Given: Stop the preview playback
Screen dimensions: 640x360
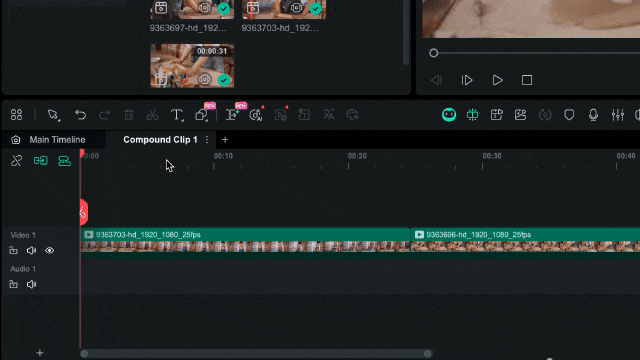Looking at the screenshot, I should 527,80.
